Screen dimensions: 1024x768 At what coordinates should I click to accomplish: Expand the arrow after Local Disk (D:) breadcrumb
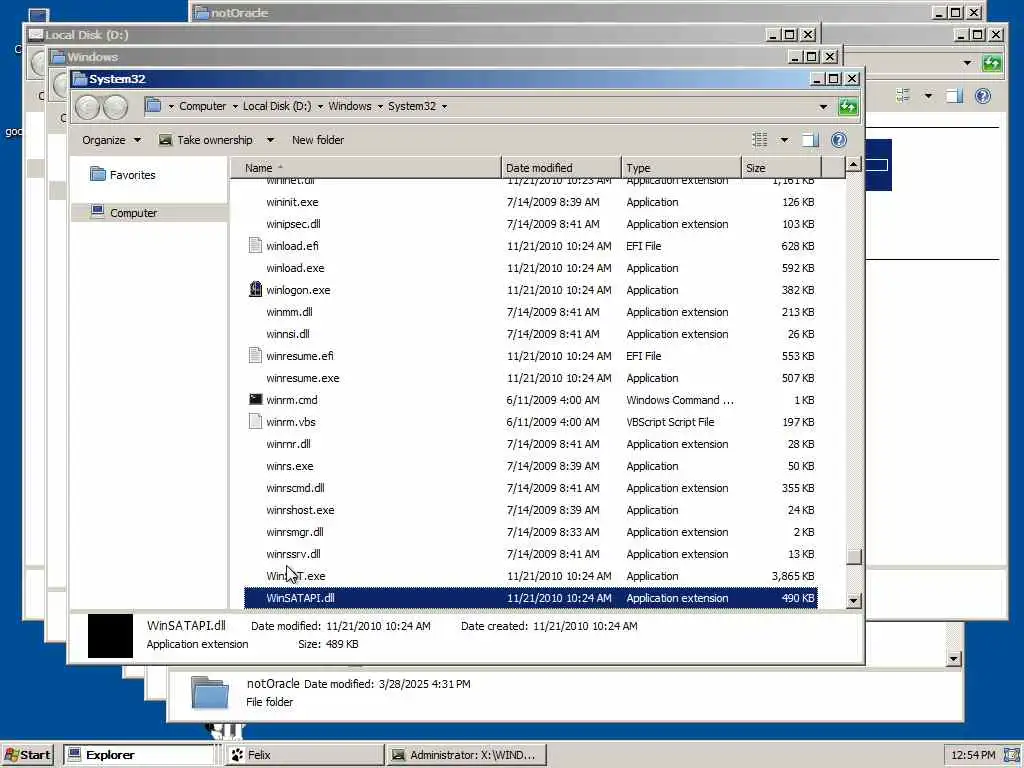pos(320,106)
